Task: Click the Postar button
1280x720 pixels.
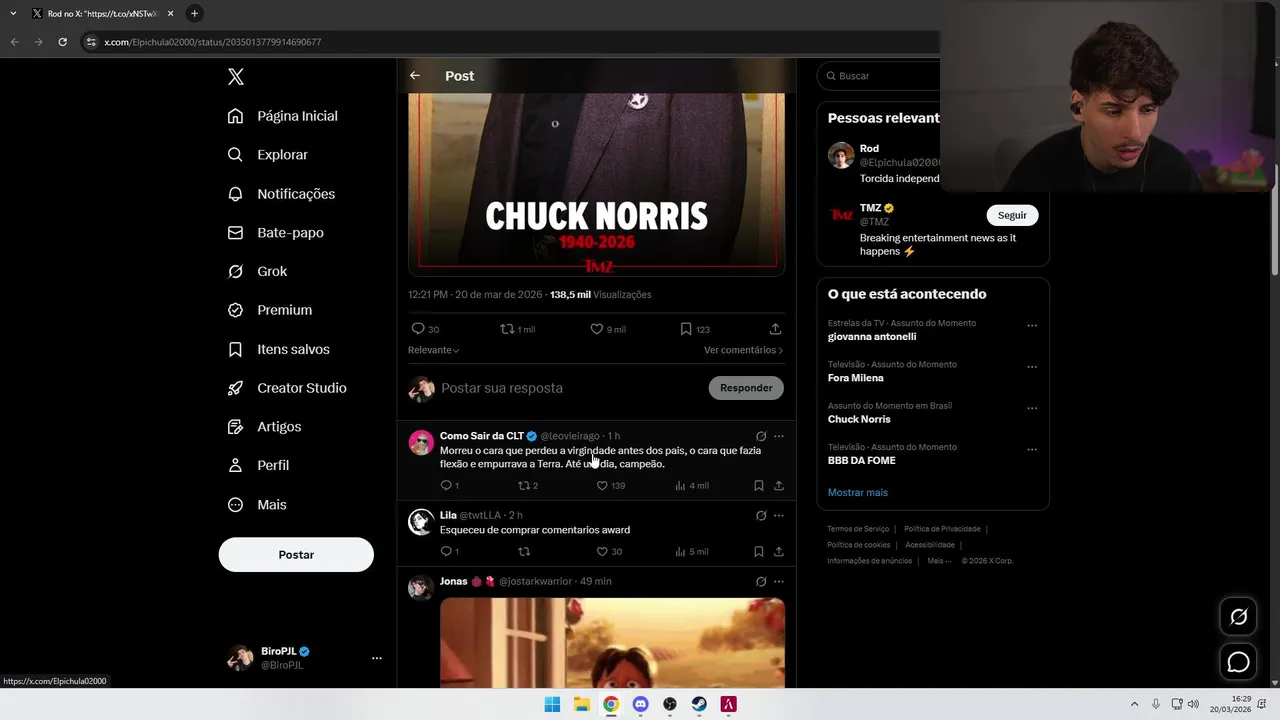Action: click(x=296, y=555)
